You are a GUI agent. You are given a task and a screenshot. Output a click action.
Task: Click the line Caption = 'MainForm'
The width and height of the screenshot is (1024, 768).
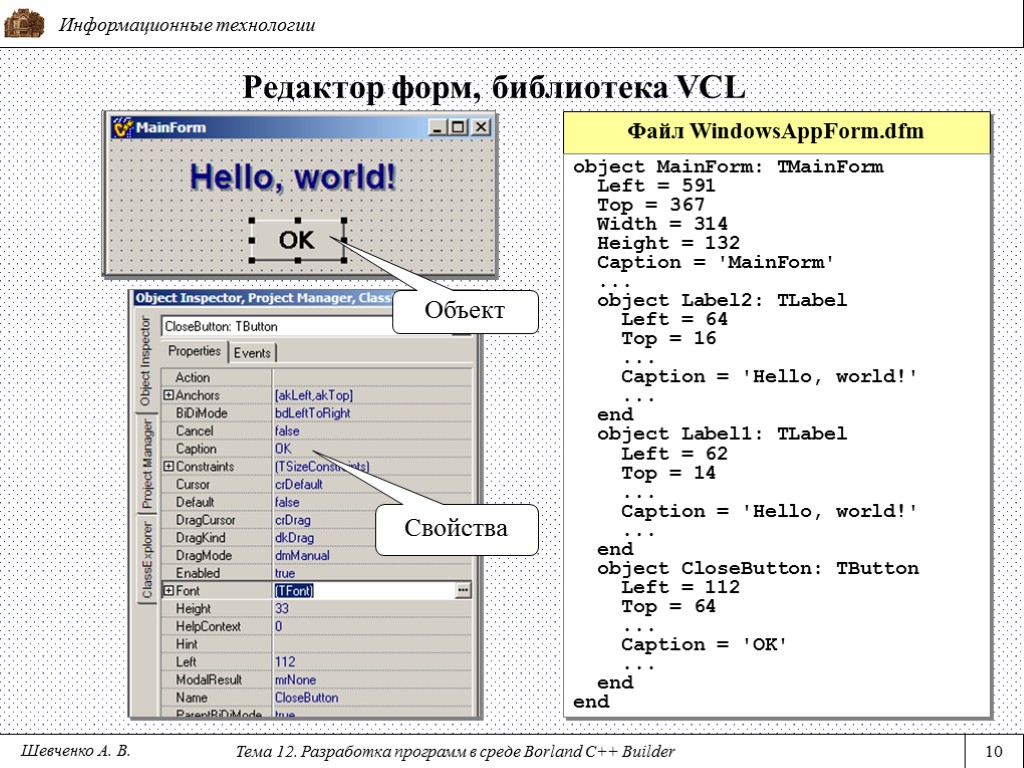point(716,263)
